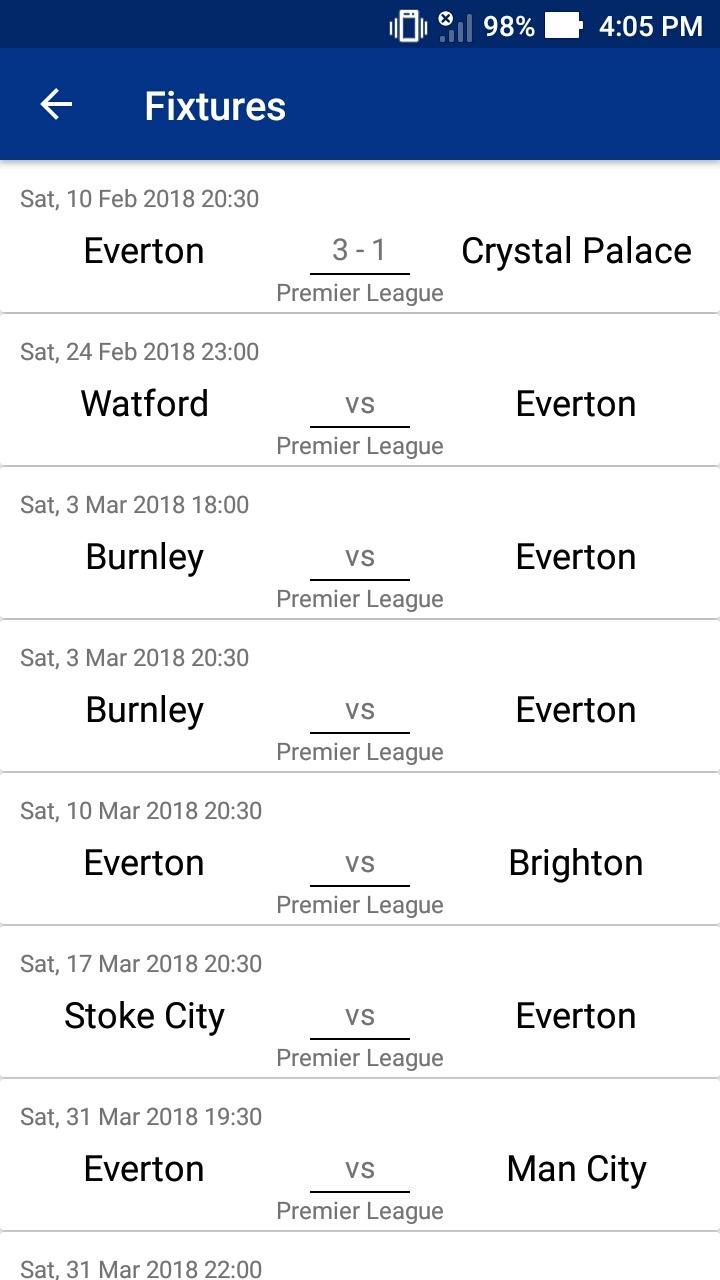
Task: Tap the battery icon in status bar
Action: (563, 25)
